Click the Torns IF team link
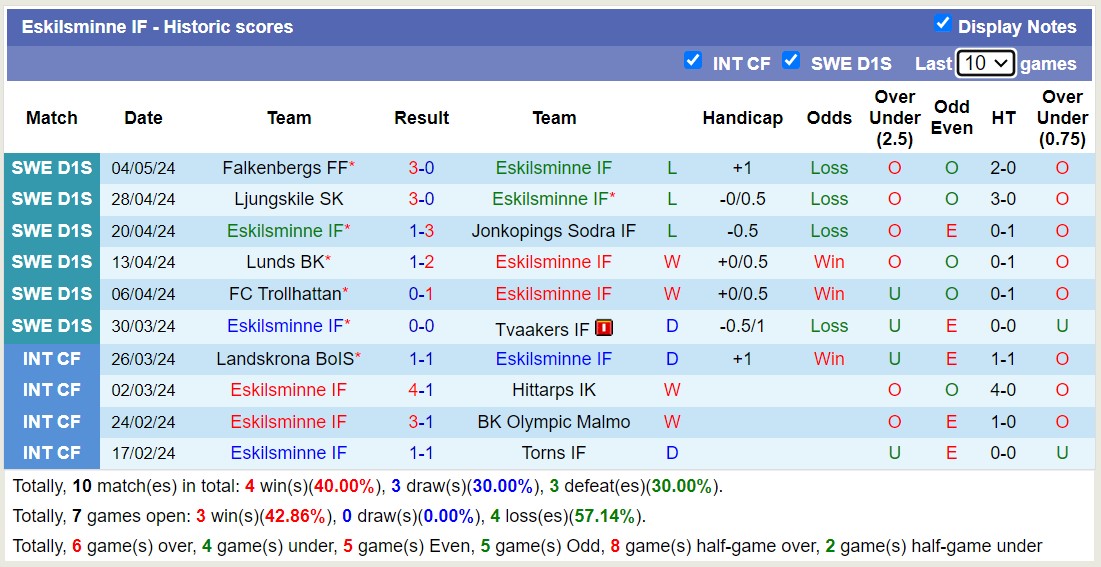Image resolution: width=1101 pixels, height=567 pixels. pos(554,453)
